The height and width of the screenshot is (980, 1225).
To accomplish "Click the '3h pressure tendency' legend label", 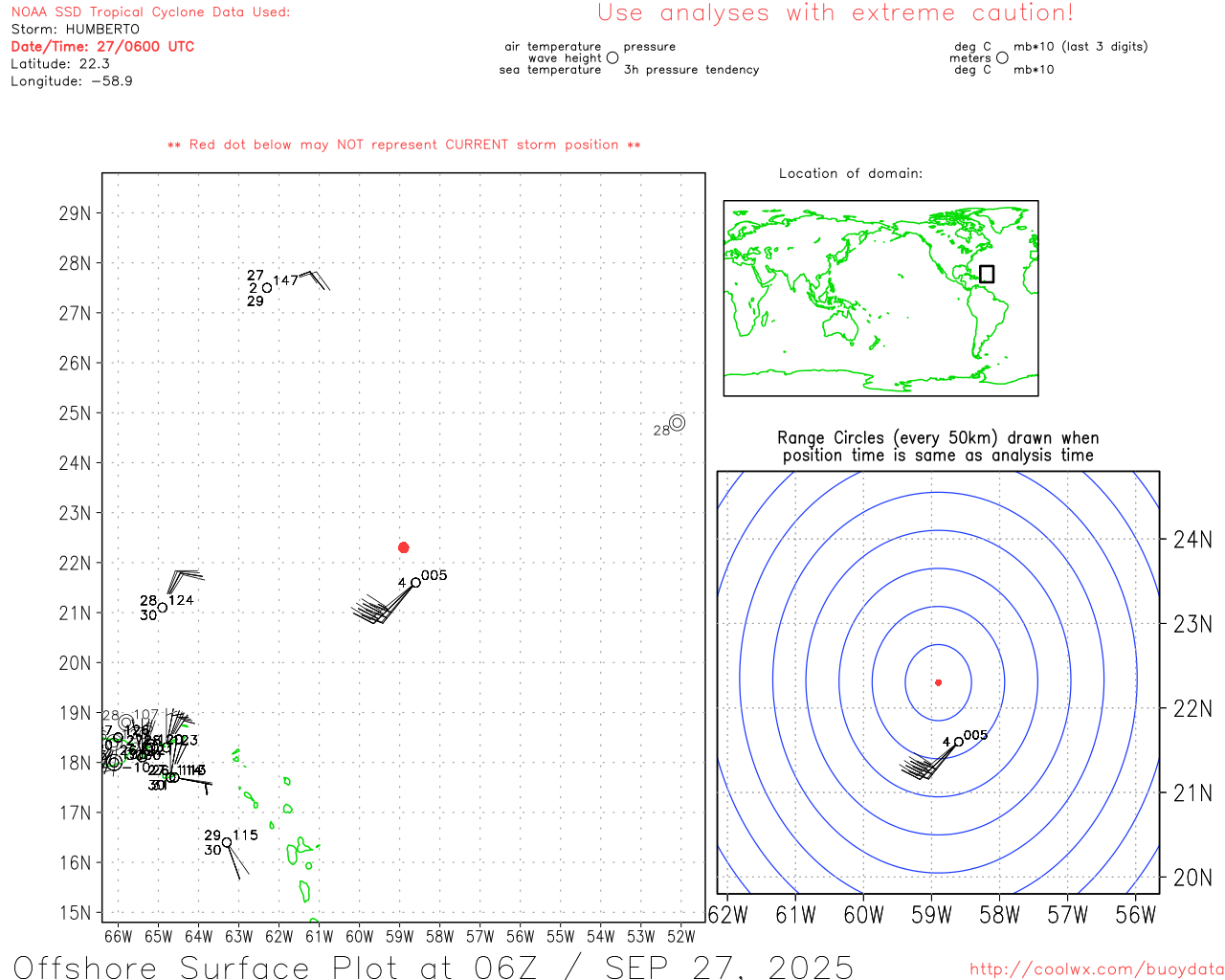I will point(691,70).
